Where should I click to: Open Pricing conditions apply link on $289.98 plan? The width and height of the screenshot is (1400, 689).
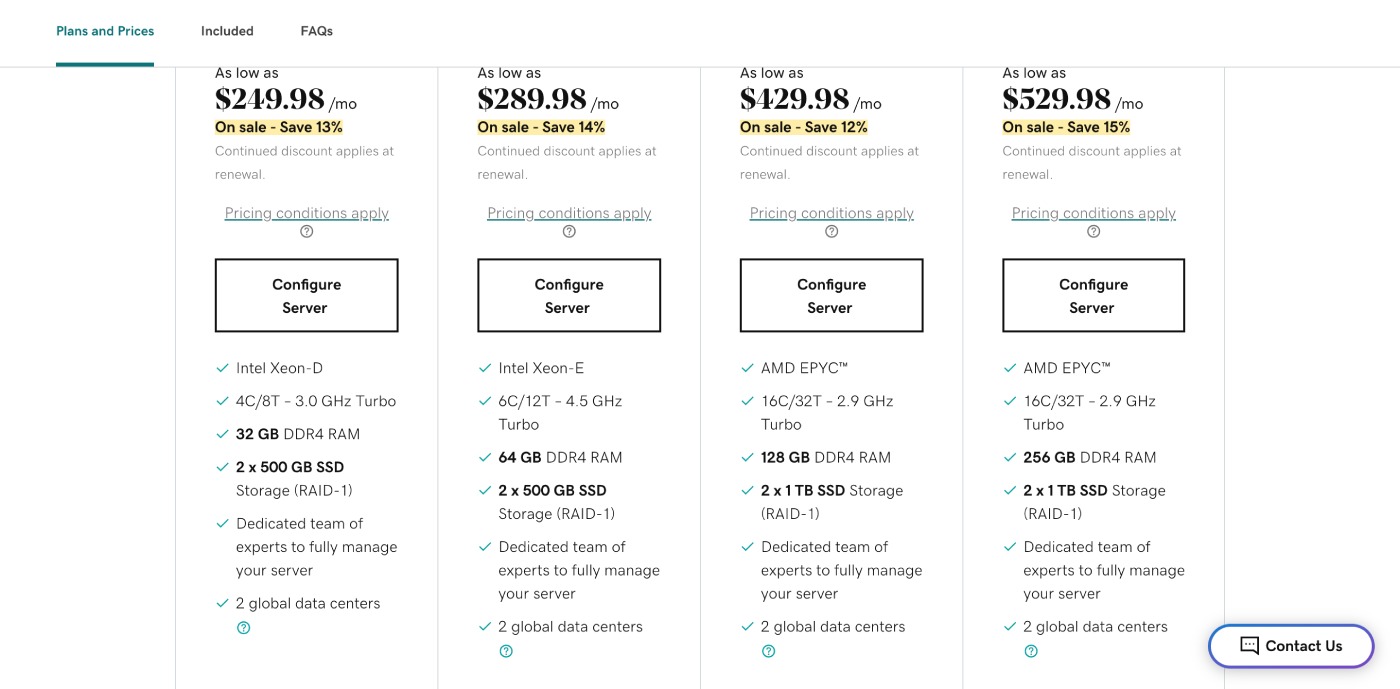568,212
